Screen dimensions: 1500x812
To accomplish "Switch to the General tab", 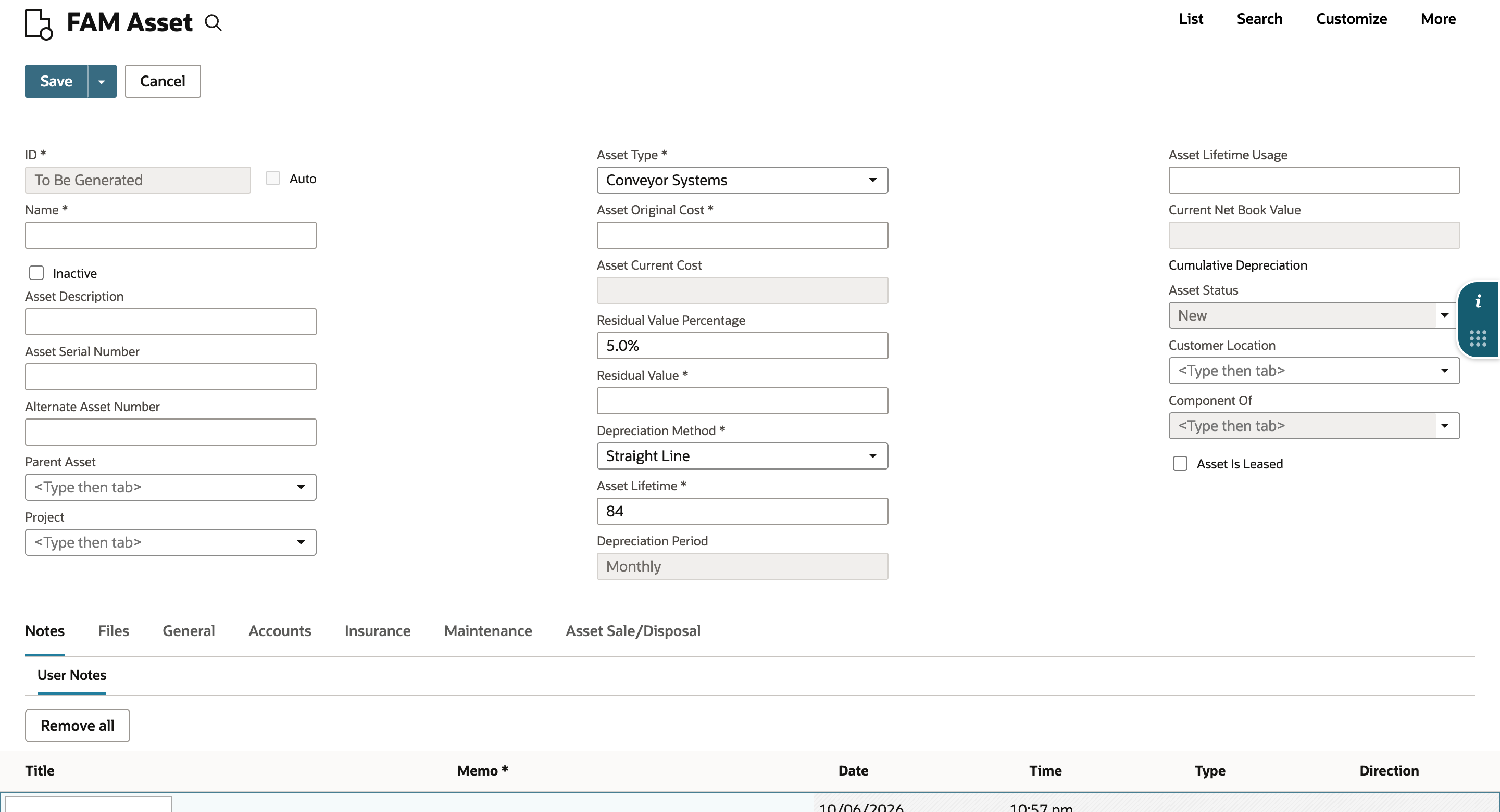I will (189, 631).
